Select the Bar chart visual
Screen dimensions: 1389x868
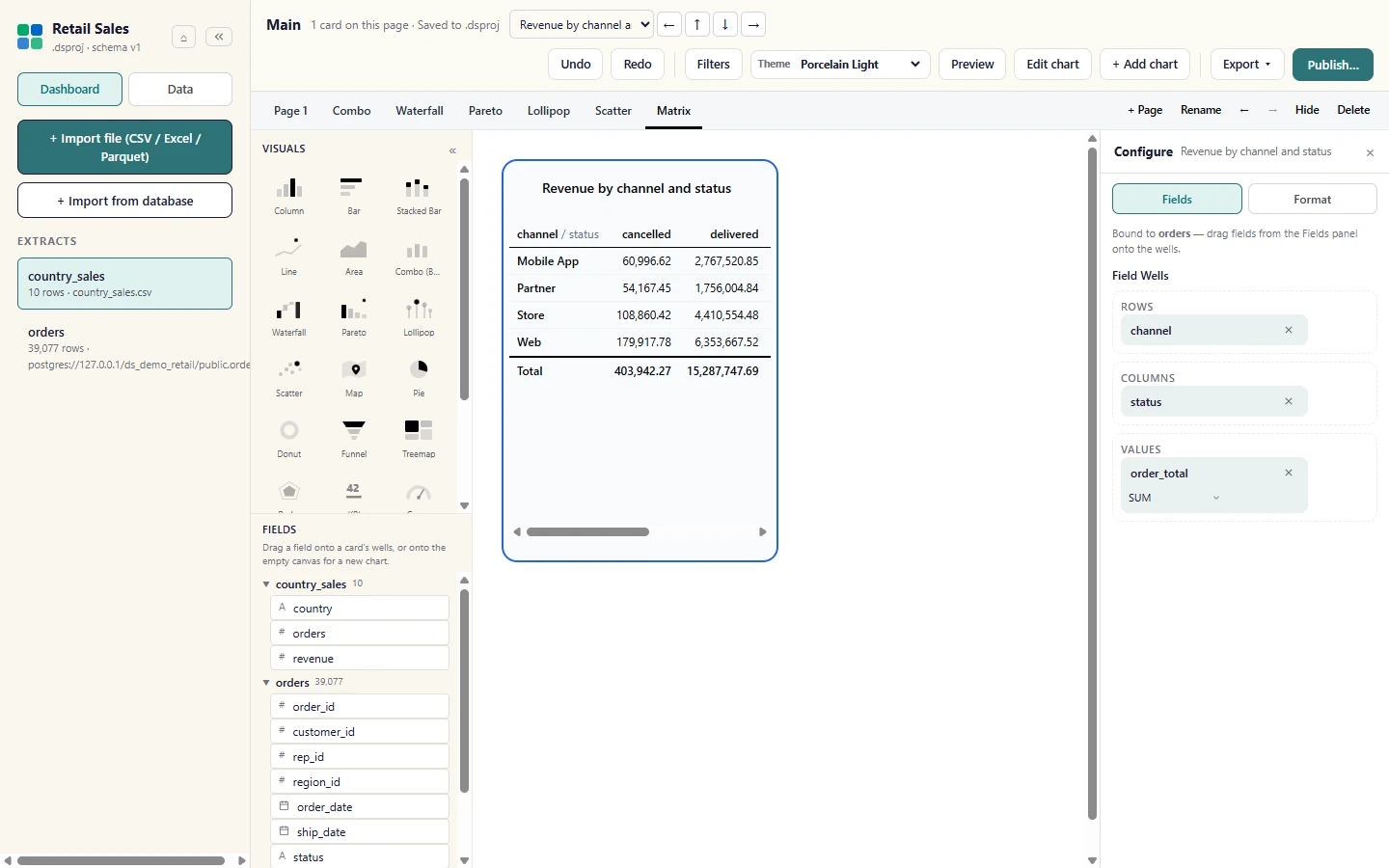click(354, 196)
